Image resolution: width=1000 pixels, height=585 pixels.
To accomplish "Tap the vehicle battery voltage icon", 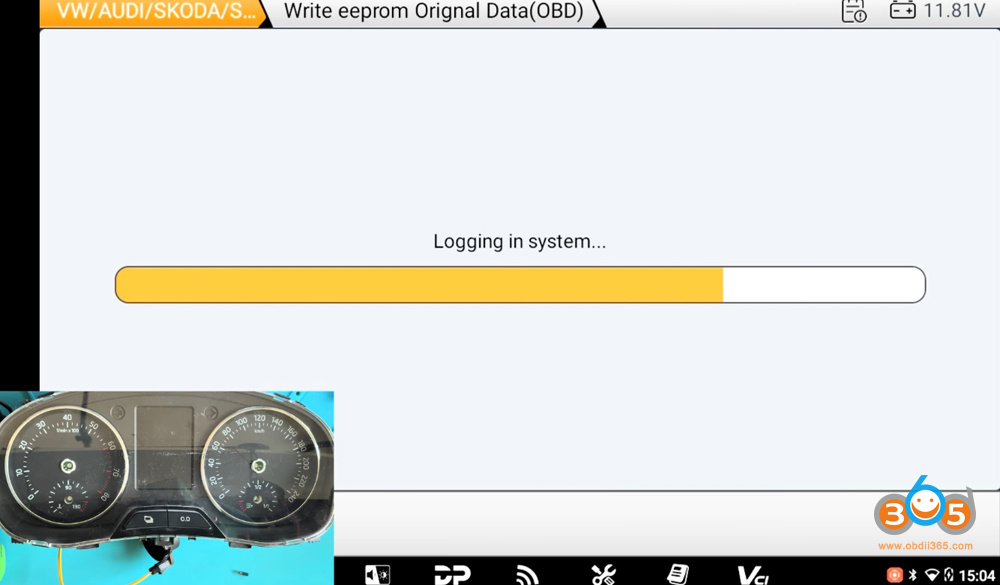I will point(902,10).
